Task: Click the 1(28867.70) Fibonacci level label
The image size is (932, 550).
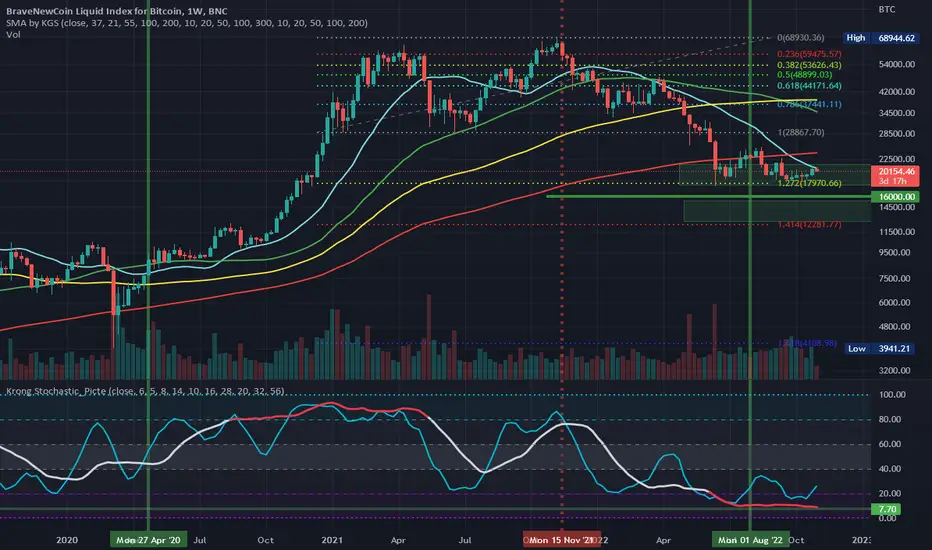Action: pos(801,133)
